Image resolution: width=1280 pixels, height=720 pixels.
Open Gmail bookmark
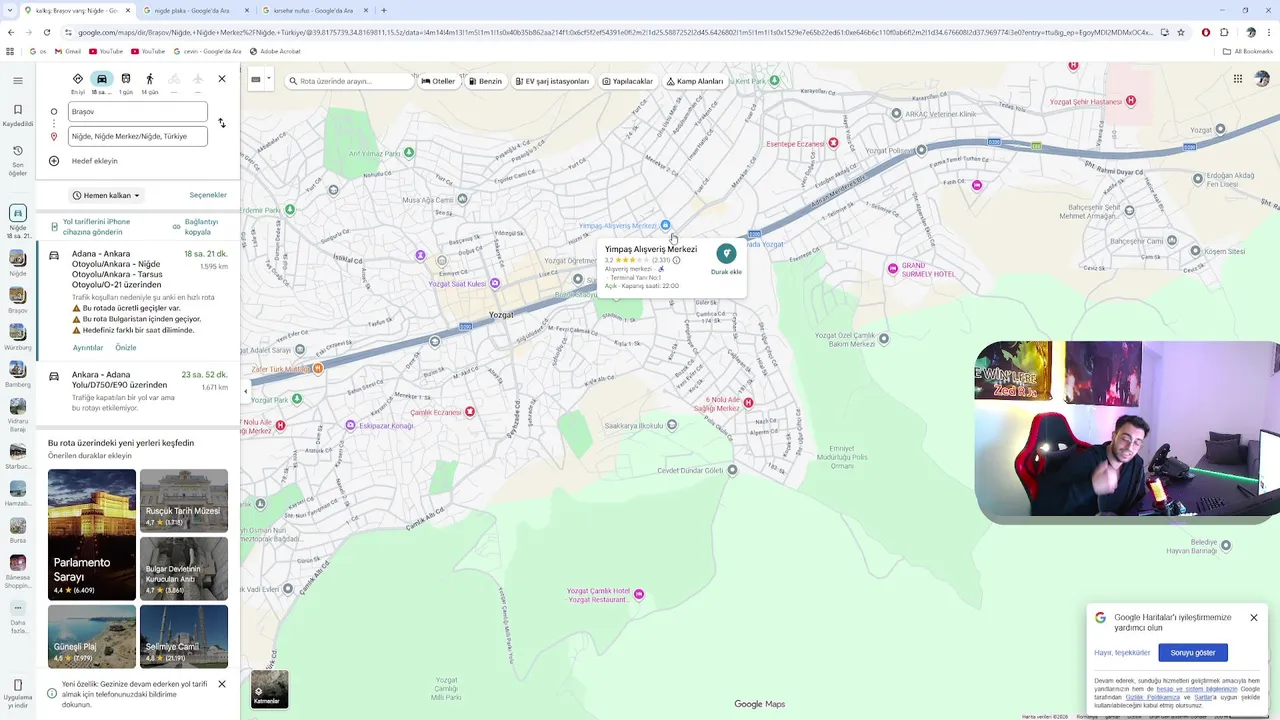coord(68,51)
